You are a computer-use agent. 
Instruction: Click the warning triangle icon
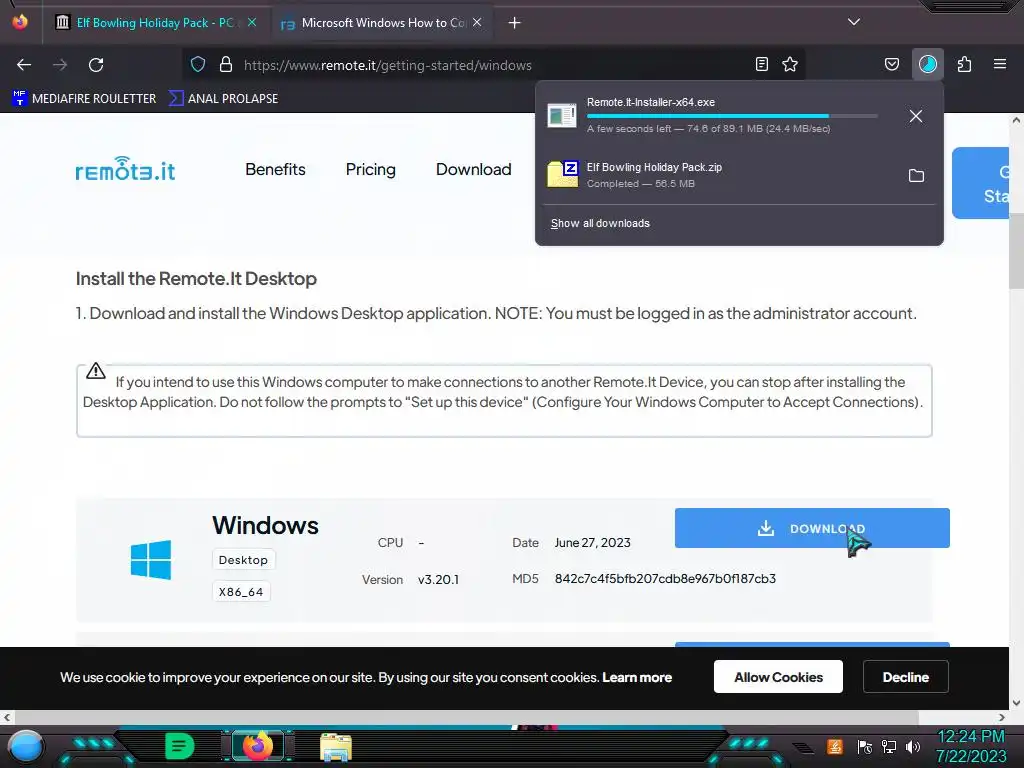point(96,371)
